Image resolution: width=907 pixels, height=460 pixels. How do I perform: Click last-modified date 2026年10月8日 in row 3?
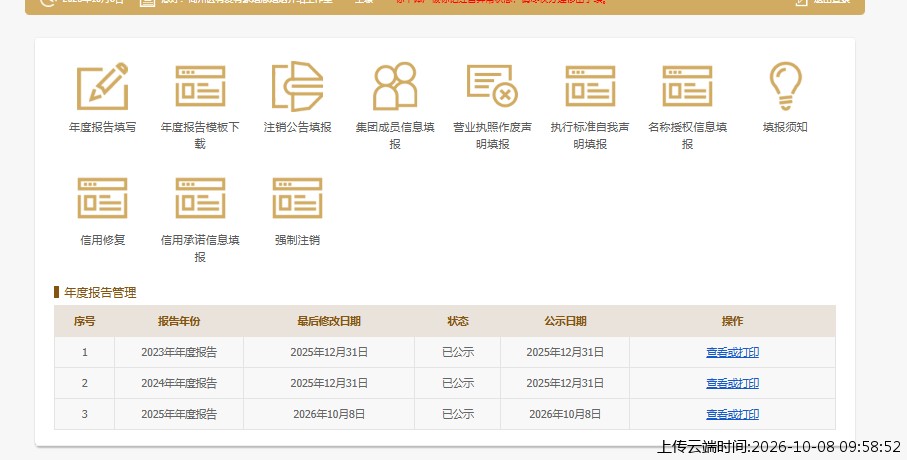329,414
